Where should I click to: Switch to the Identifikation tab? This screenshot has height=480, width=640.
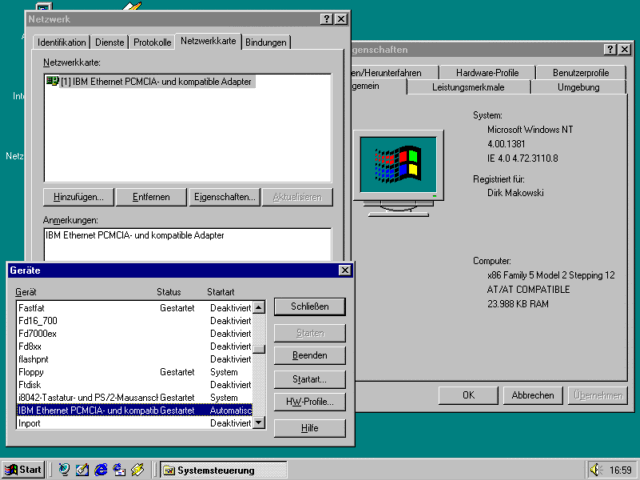(62, 42)
